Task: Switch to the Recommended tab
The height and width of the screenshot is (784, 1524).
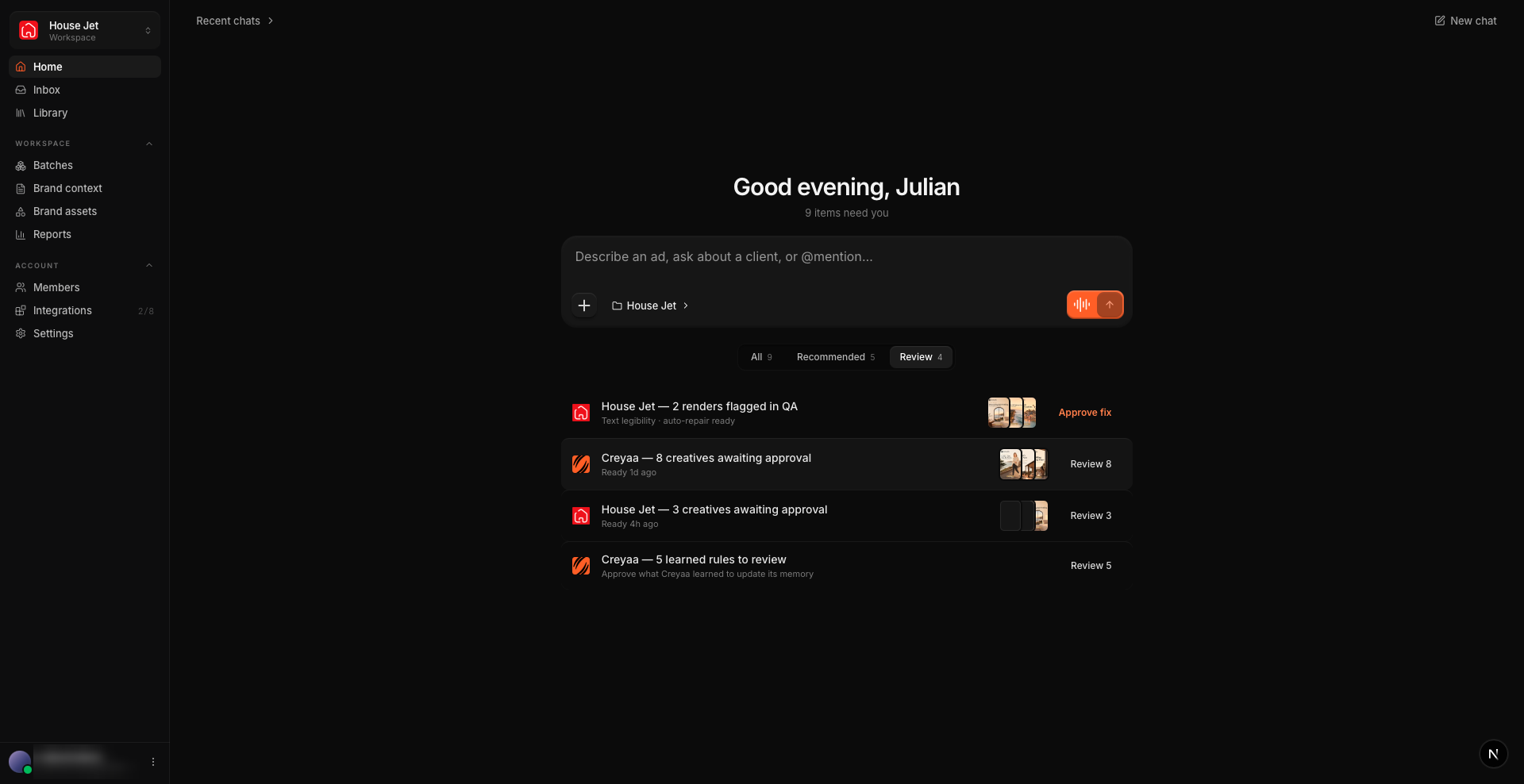Action: (836, 357)
